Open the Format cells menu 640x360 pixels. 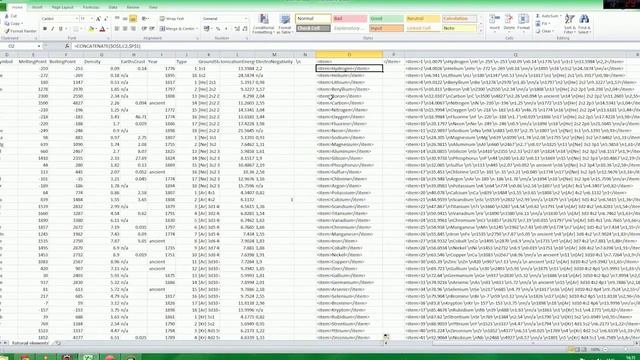point(523,23)
